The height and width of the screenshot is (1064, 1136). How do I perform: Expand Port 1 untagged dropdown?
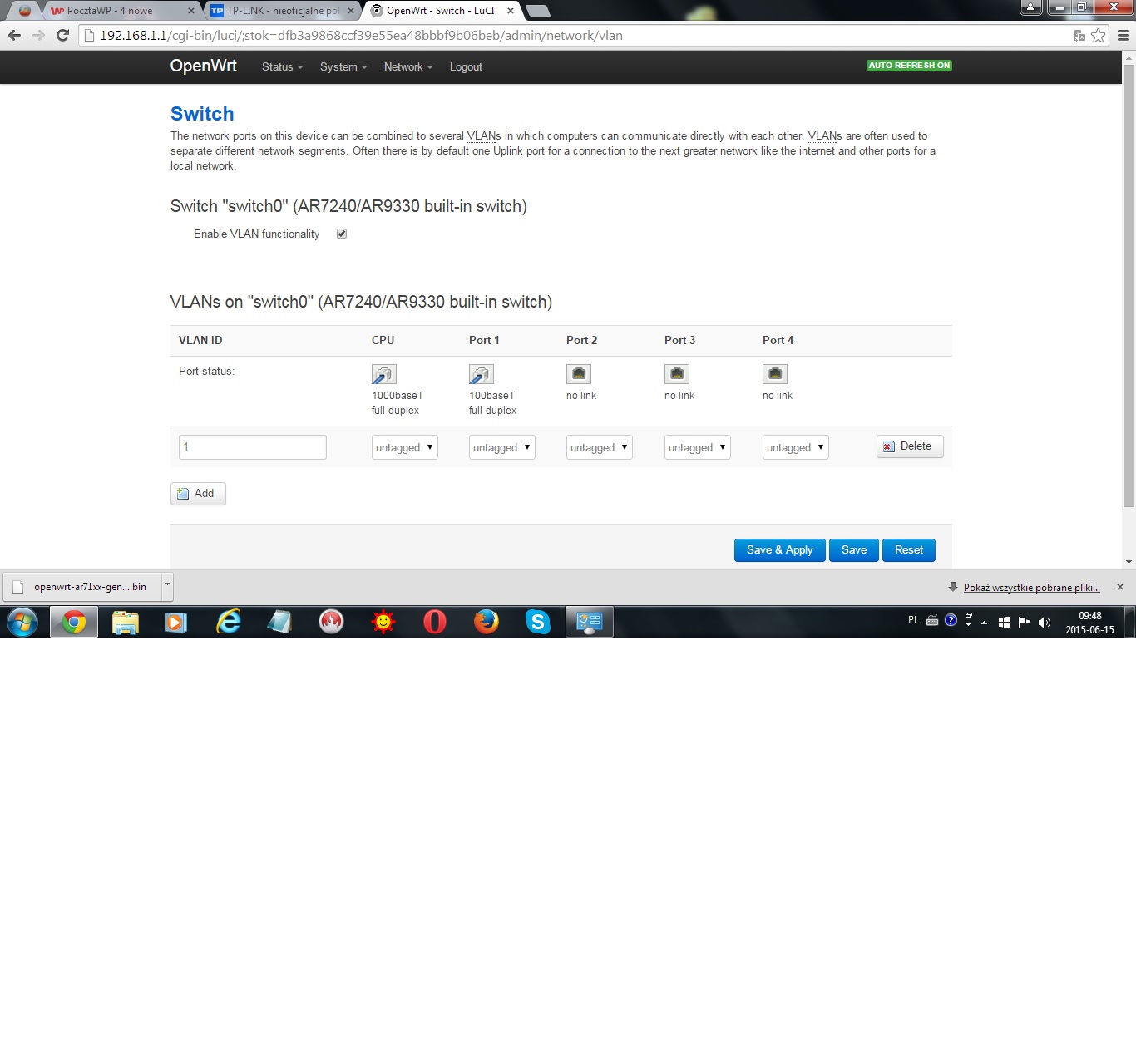coord(501,447)
